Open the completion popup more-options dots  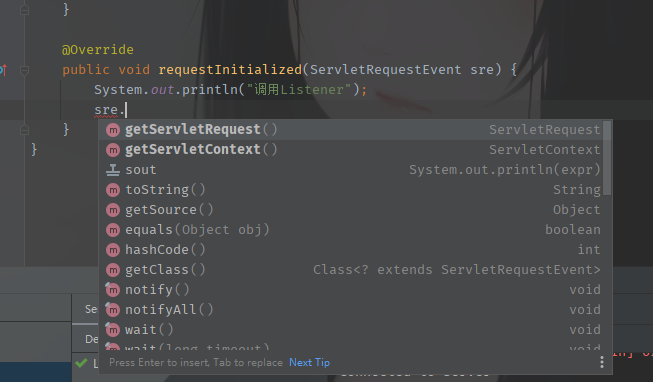tap(602, 362)
